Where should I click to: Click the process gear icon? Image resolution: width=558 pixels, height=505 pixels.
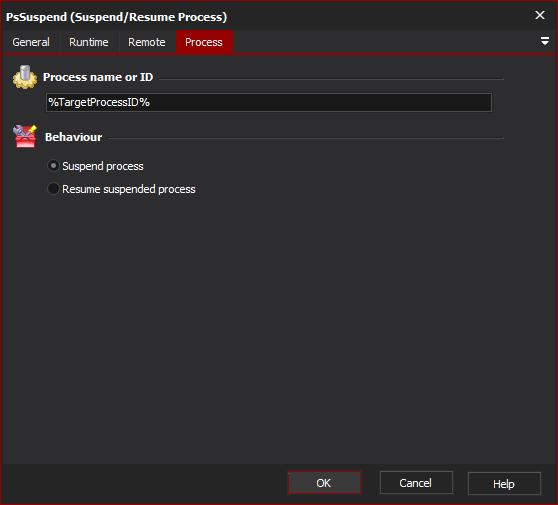(25, 77)
